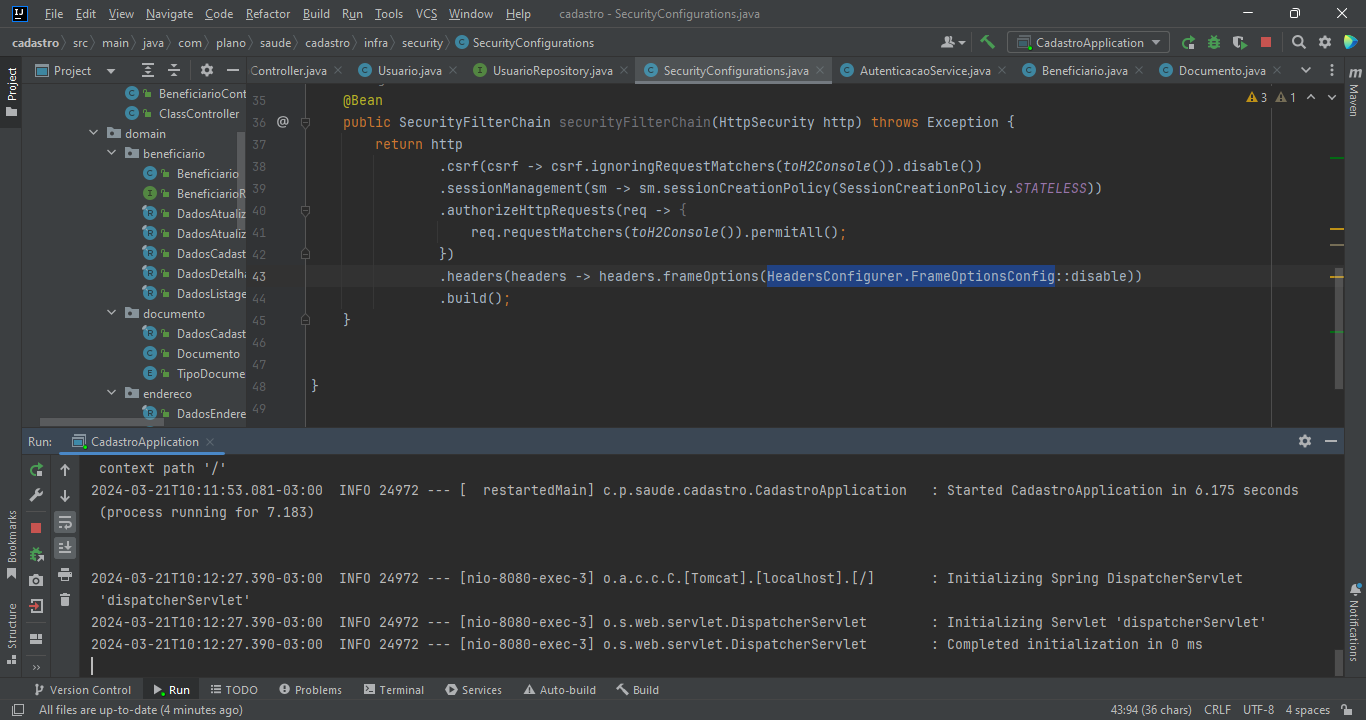1366x720 pixels.
Task: Open the Refactor menu
Action: [x=267, y=14]
